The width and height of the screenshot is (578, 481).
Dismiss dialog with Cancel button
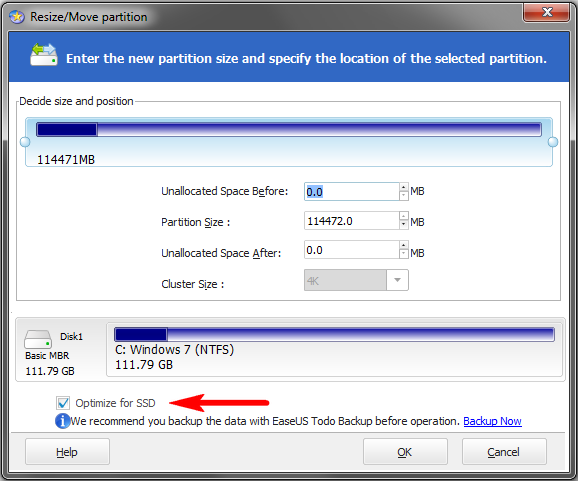click(504, 452)
